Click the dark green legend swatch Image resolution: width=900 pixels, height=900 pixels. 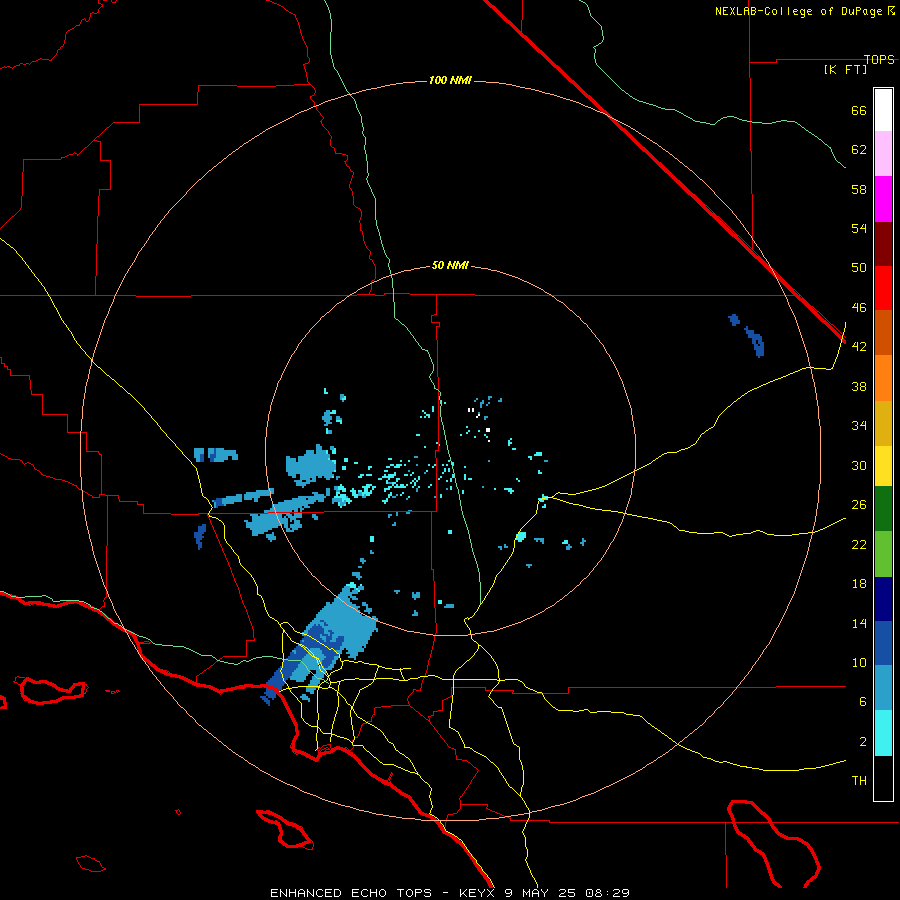(x=883, y=509)
